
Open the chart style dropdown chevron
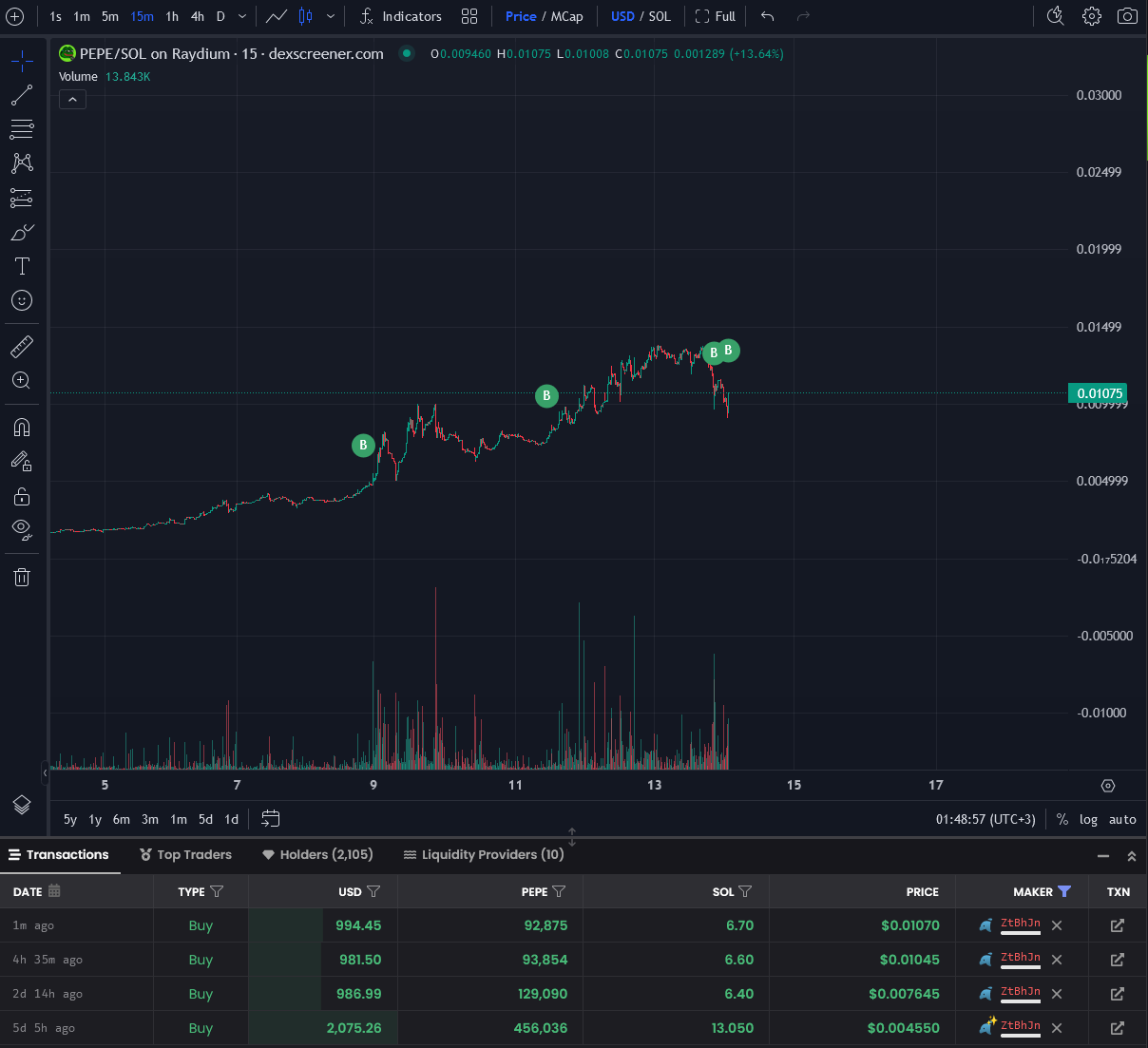coord(330,16)
